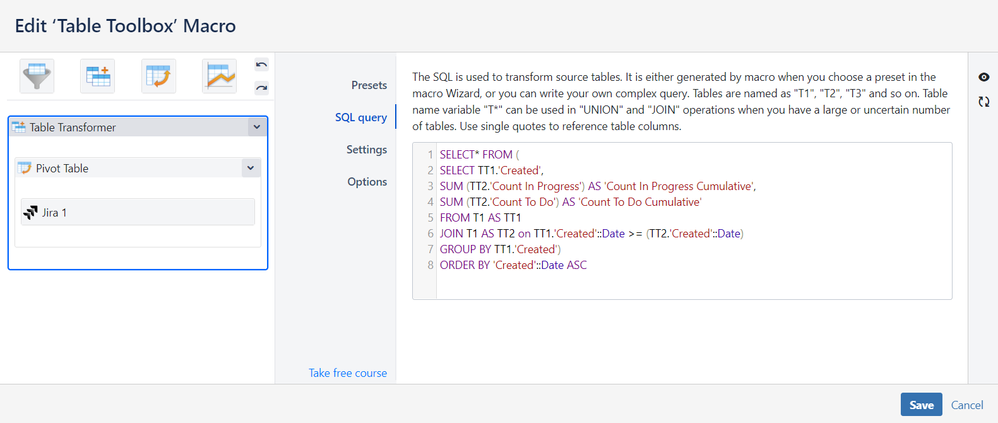The width and height of the screenshot is (998, 423).
Task: Expand the Table Transformer dropdown arrow
Action: click(257, 127)
